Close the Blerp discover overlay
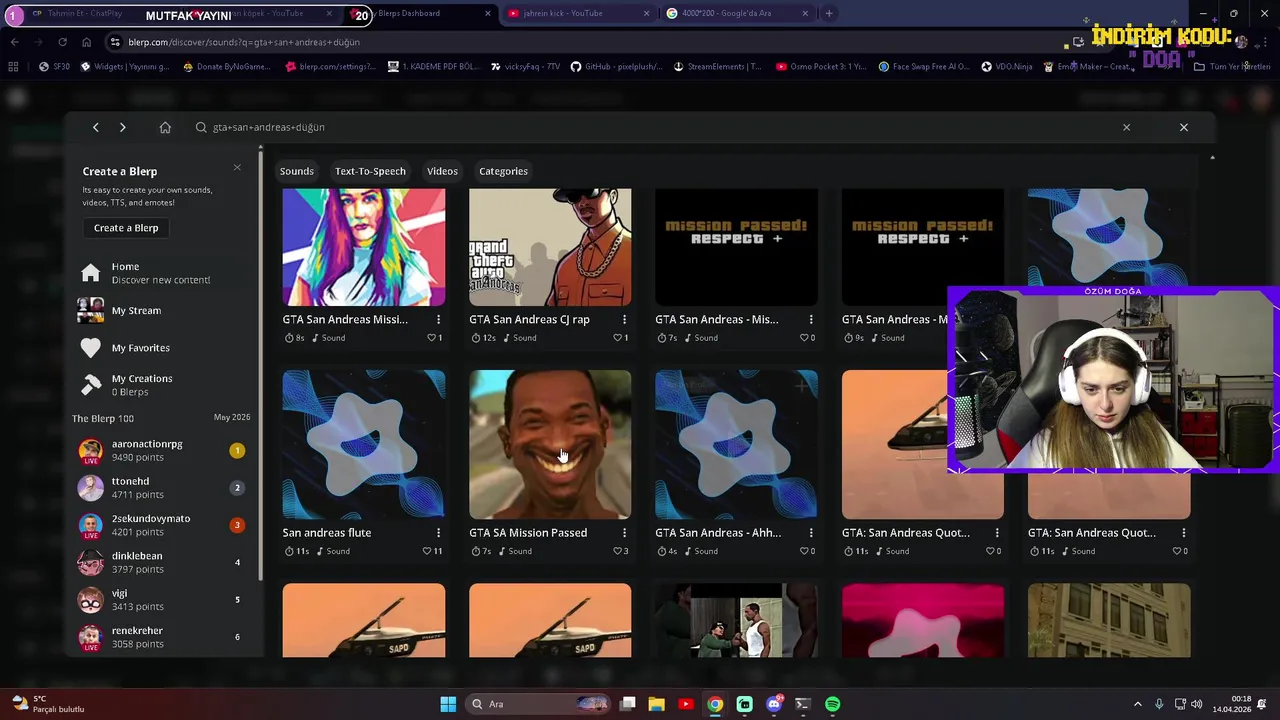The image size is (1280, 720). tap(1184, 127)
